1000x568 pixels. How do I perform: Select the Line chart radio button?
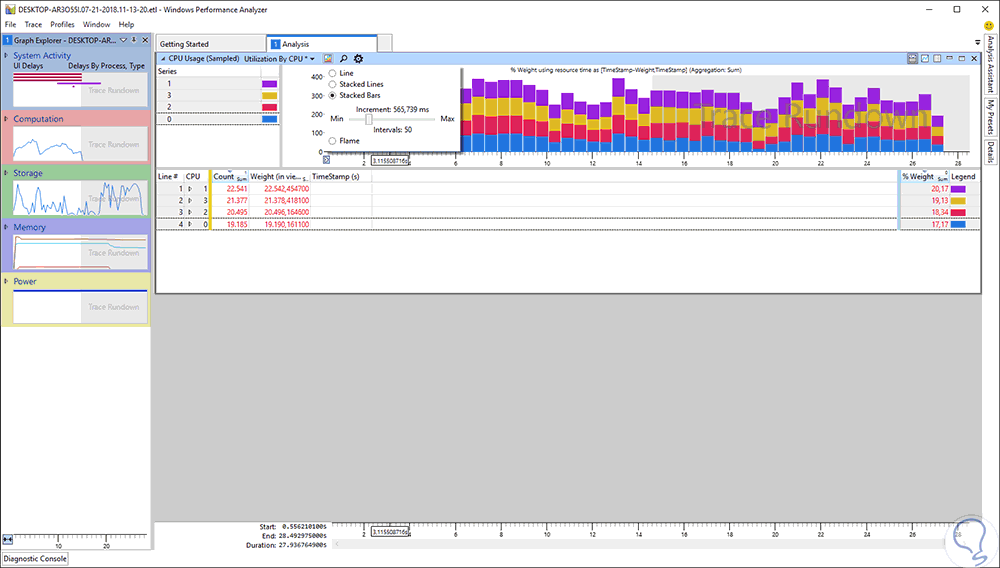pos(332,73)
